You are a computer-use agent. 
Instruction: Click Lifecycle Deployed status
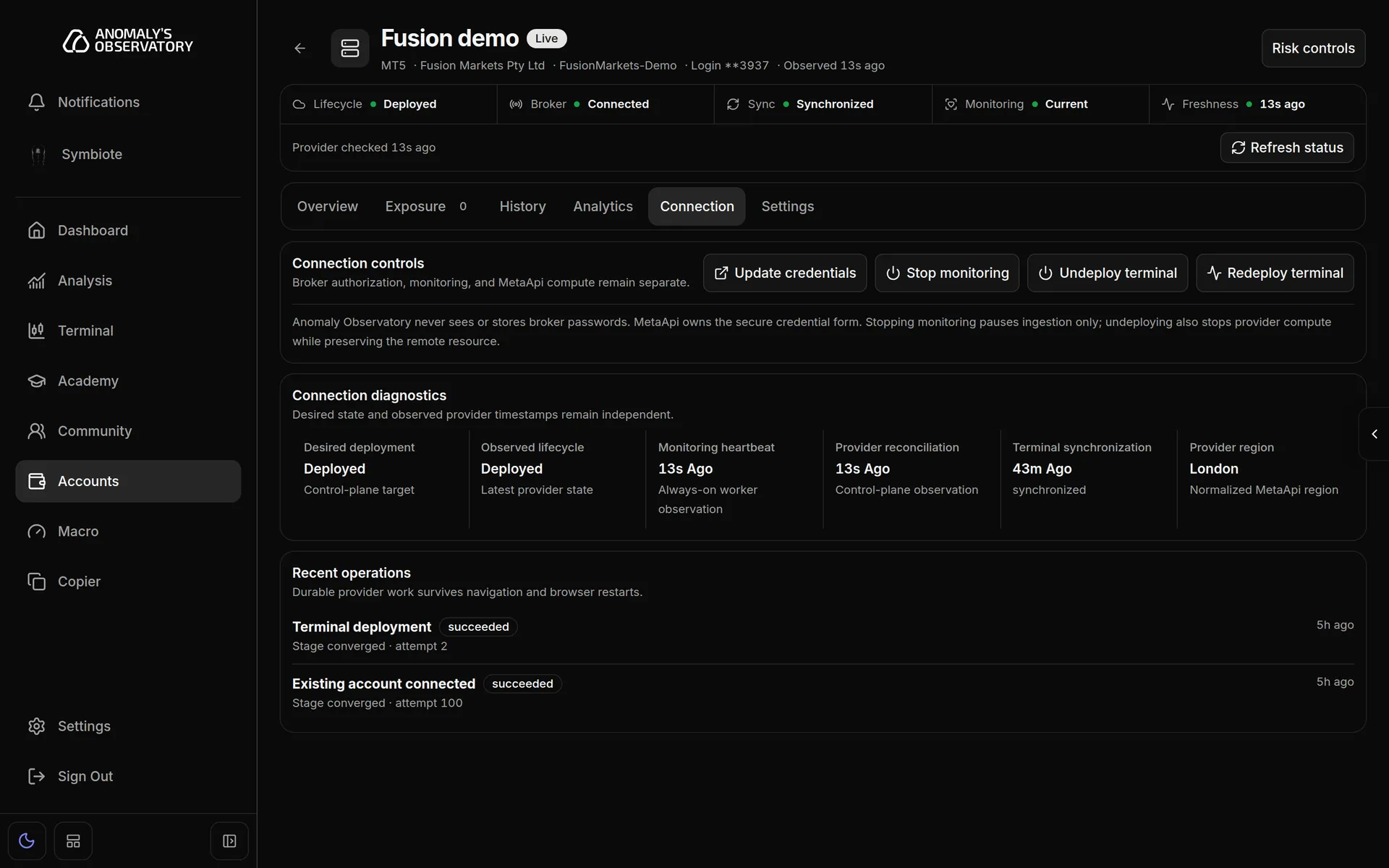388,104
